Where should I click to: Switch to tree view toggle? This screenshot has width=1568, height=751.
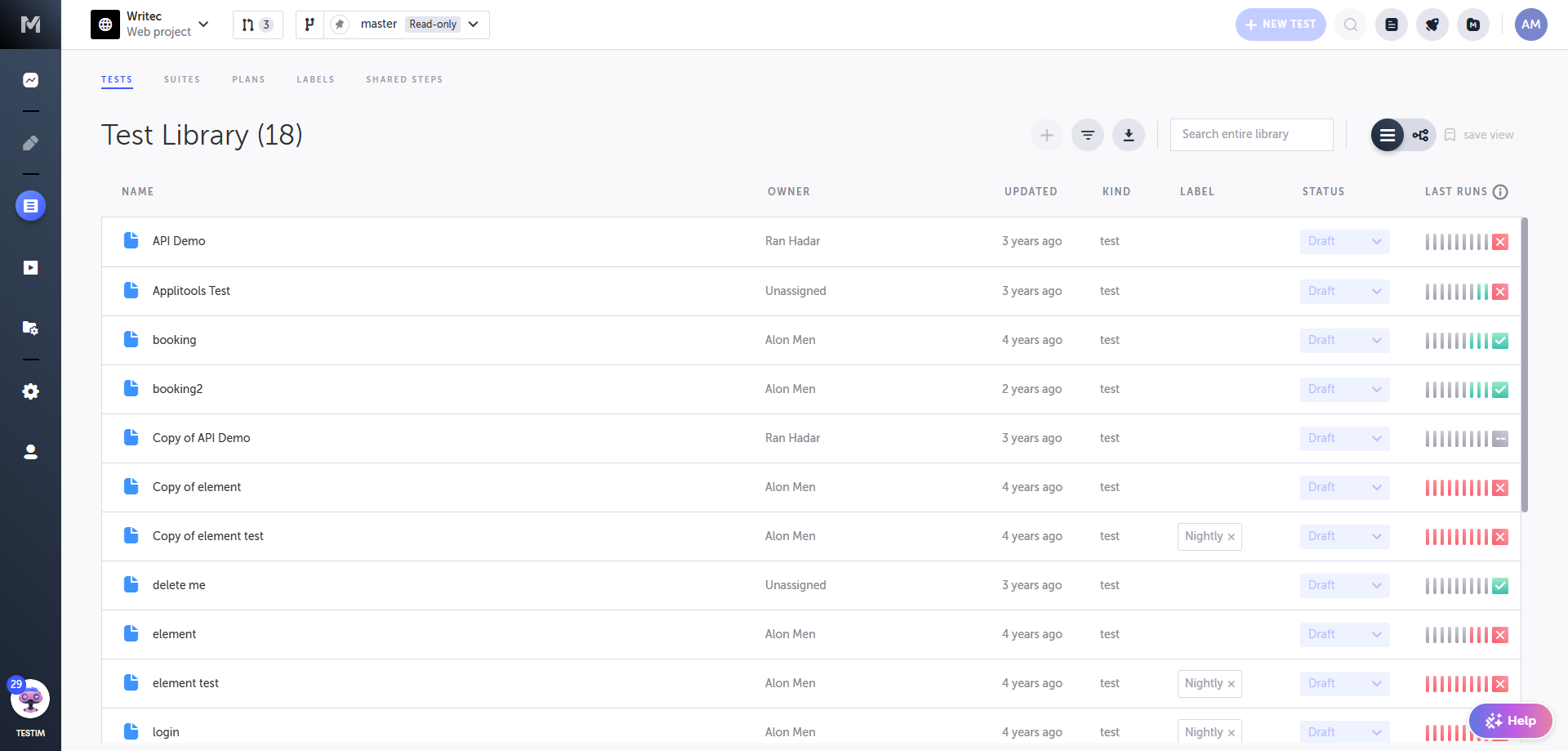1420,135
